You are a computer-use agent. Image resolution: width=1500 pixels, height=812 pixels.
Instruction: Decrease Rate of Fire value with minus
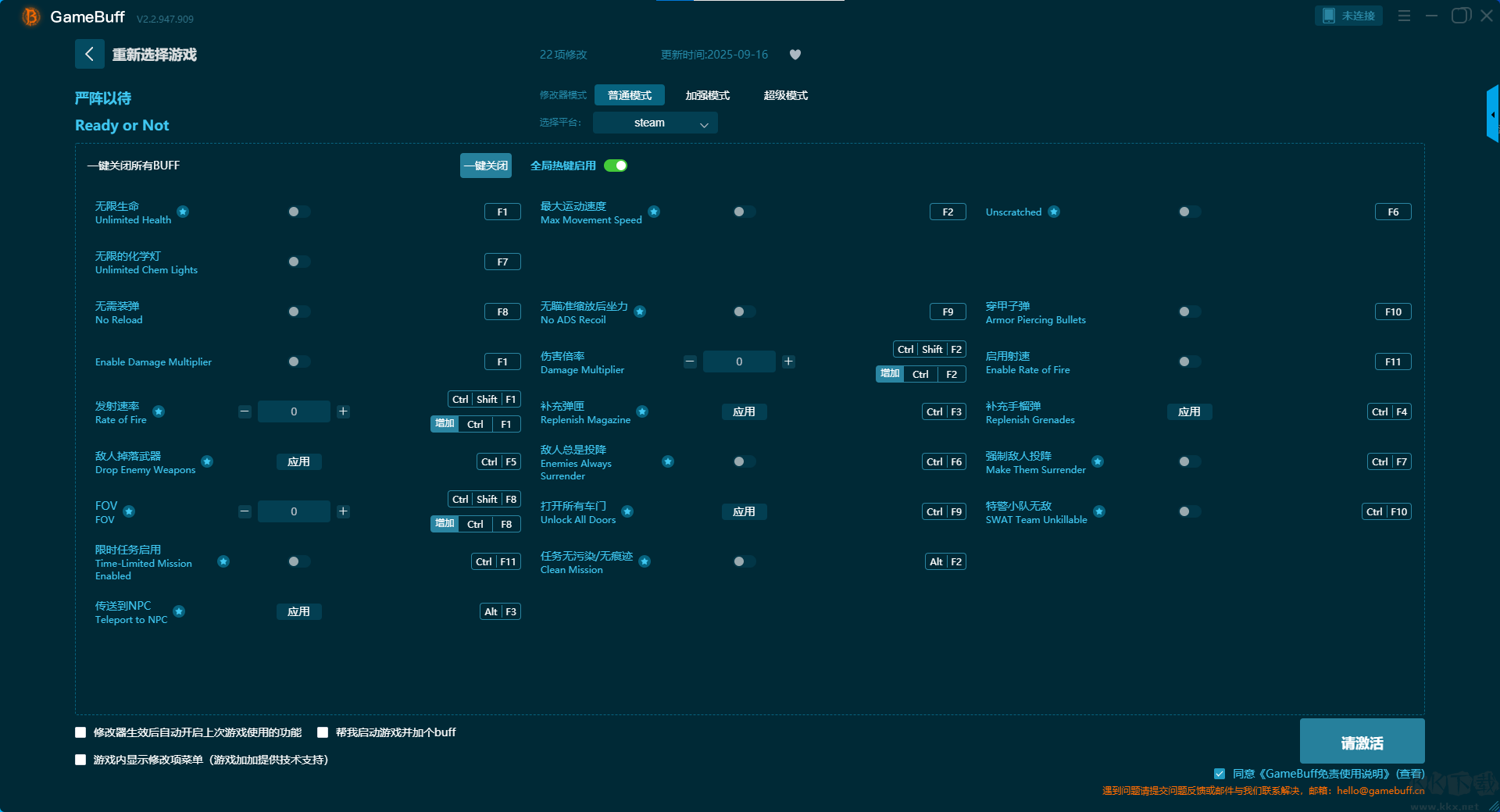(x=245, y=411)
